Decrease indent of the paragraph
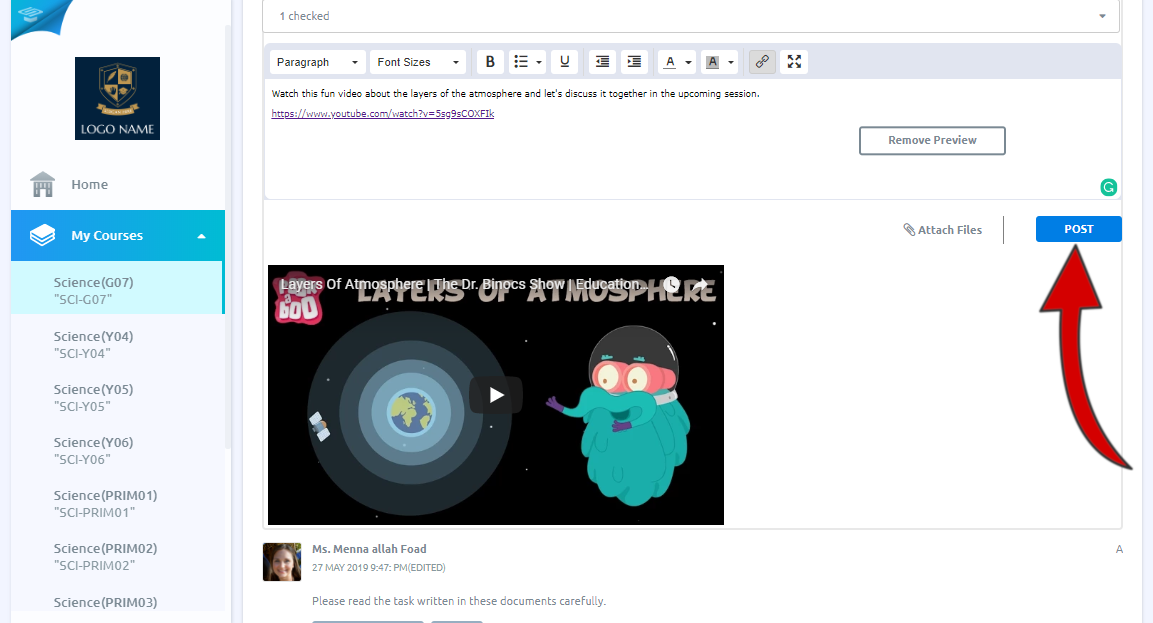1153x623 pixels. tap(602, 62)
